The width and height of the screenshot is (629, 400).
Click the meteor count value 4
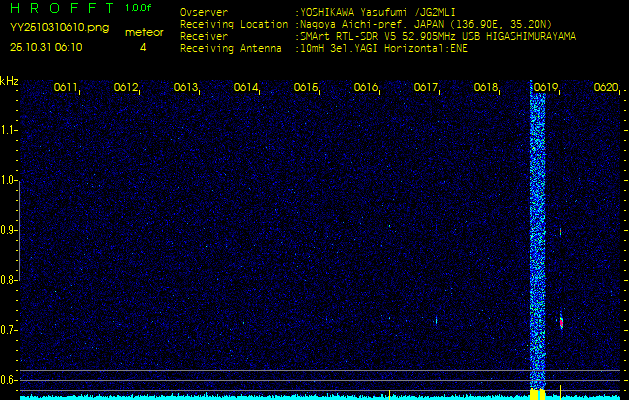tap(142, 47)
